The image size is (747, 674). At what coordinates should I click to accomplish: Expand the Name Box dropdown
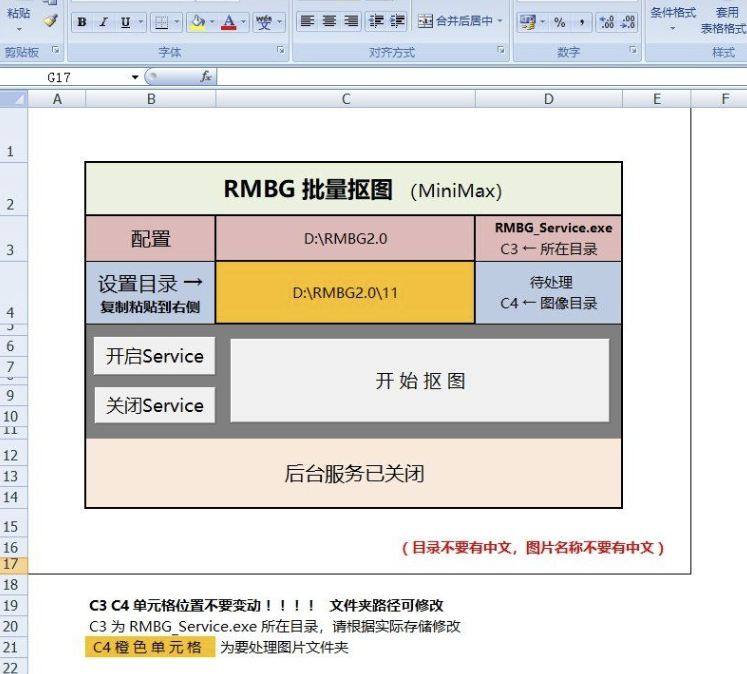tap(135, 77)
